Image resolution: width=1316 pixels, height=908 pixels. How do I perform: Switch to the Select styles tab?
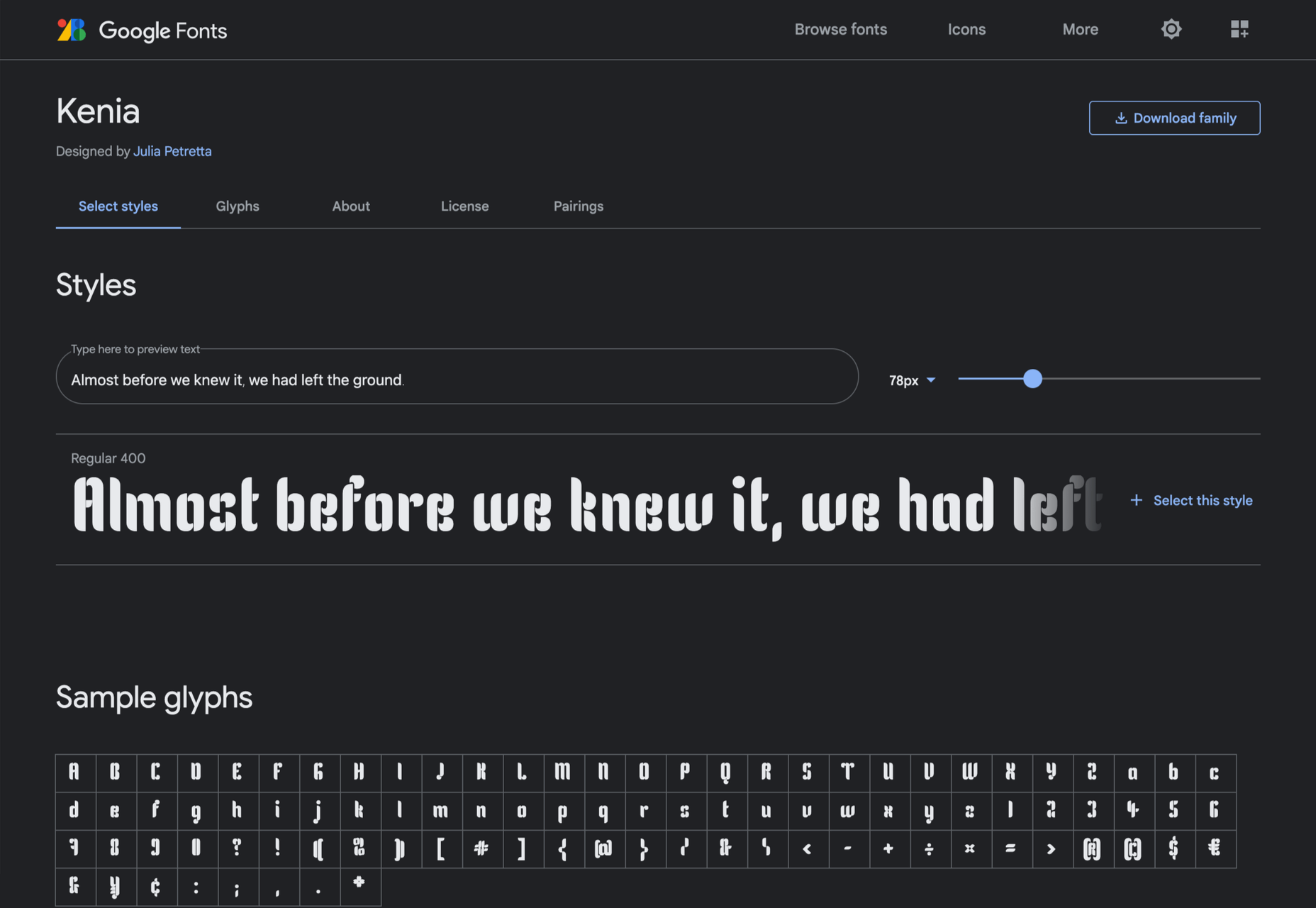coord(118,206)
